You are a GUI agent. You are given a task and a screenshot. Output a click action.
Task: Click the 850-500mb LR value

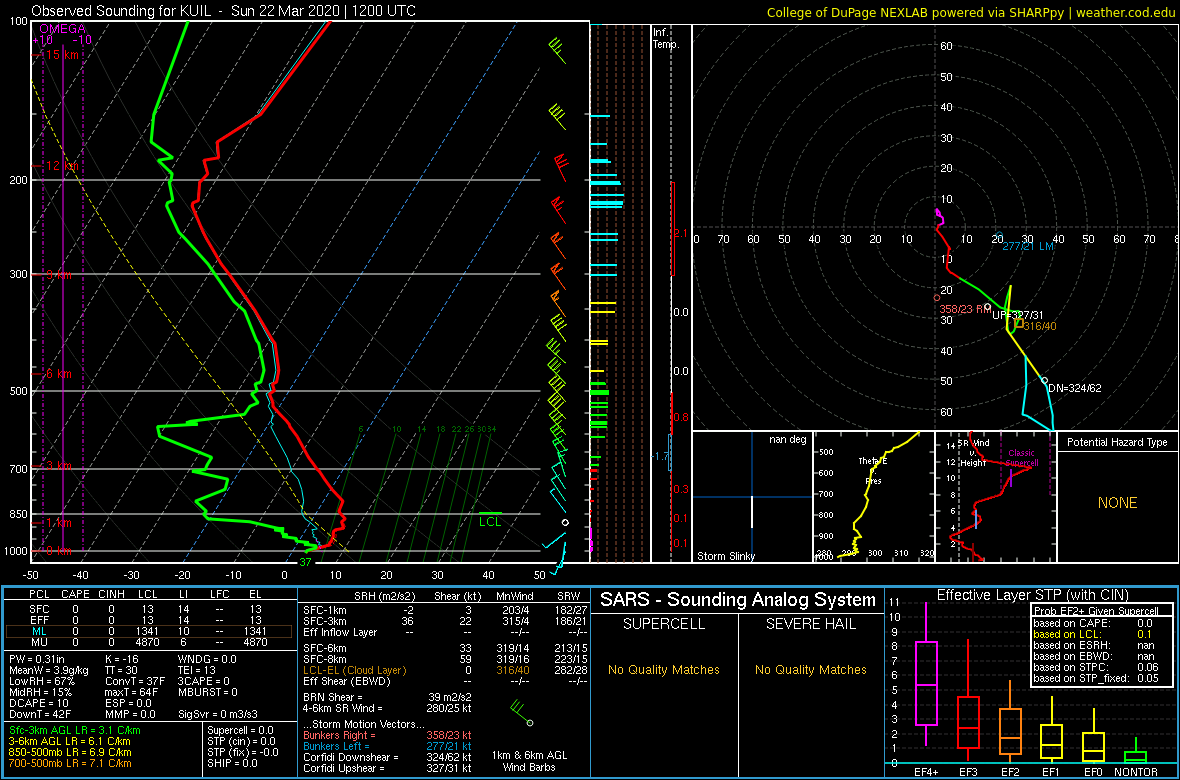(71, 752)
